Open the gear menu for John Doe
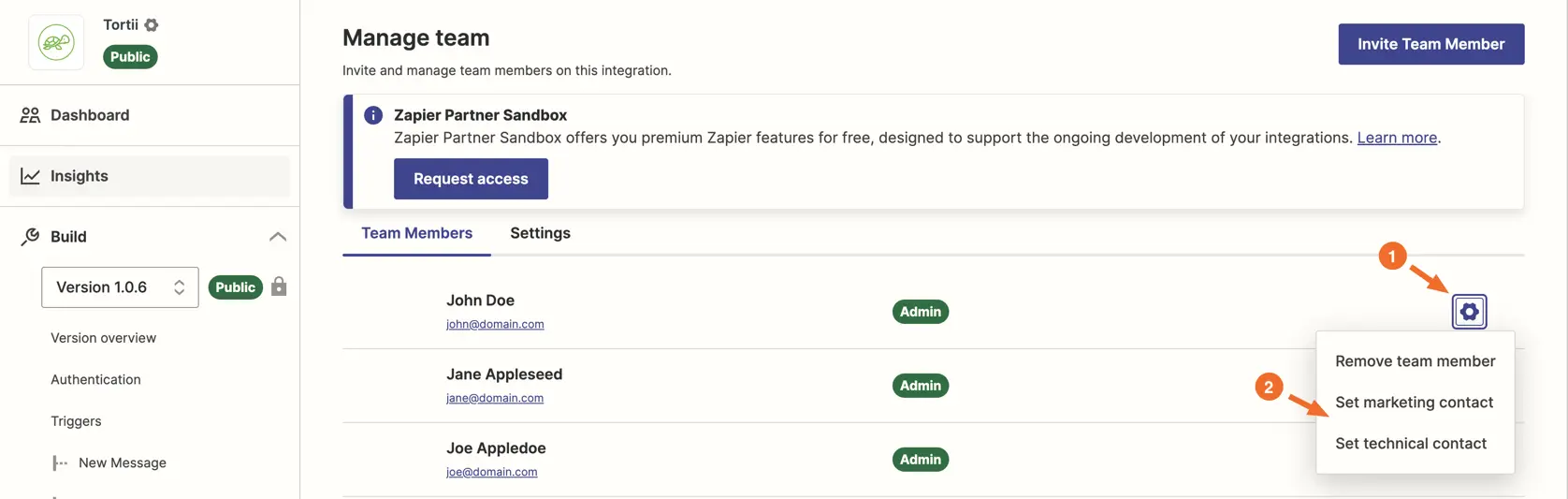Image resolution: width=1568 pixels, height=499 pixels. [x=1469, y=312]
